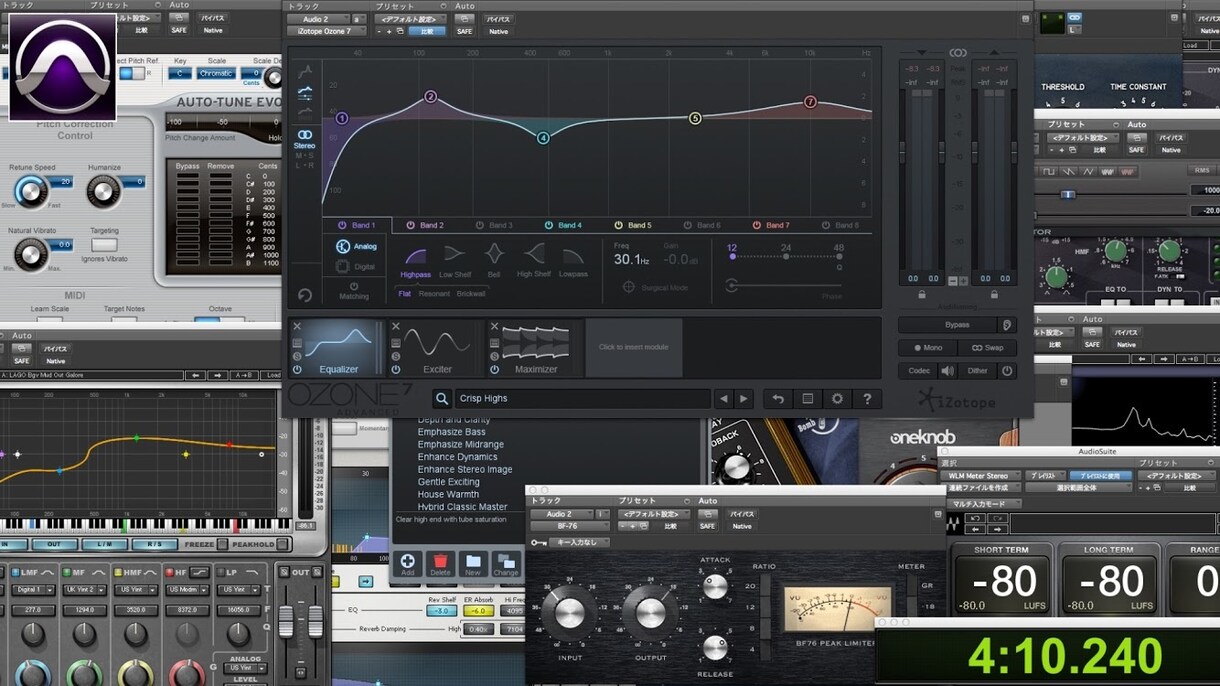This screenshot has height=686, width=1220.
Task: Click Add in the preset manager
Action: click(x=408, y=565)
